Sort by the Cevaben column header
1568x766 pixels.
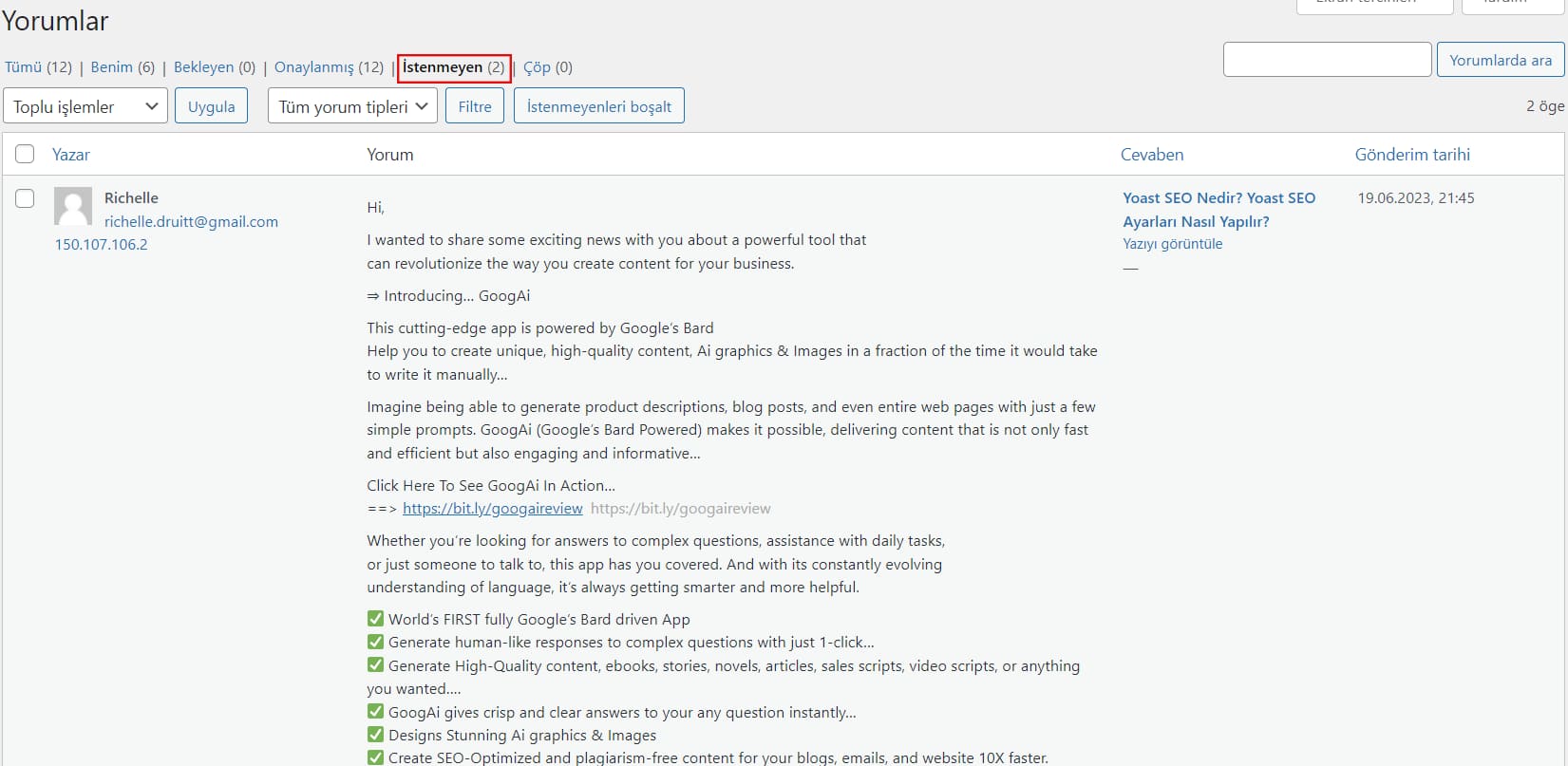tap(1152, 154)
